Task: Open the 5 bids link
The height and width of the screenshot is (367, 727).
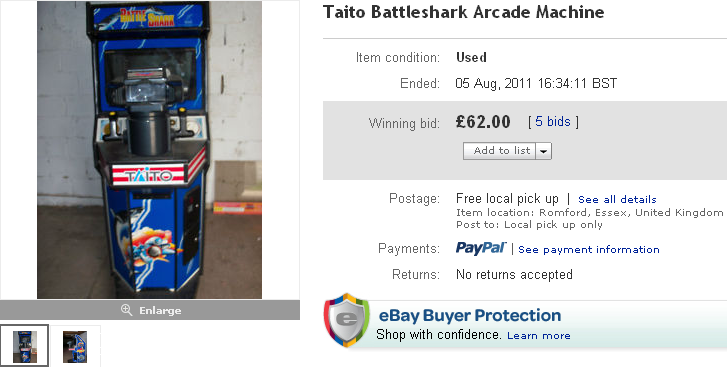Action: point(553,122)
